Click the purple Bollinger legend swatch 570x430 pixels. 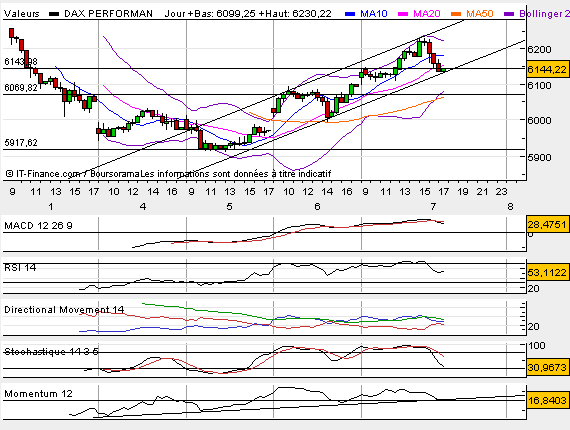[x=509, y=14]
